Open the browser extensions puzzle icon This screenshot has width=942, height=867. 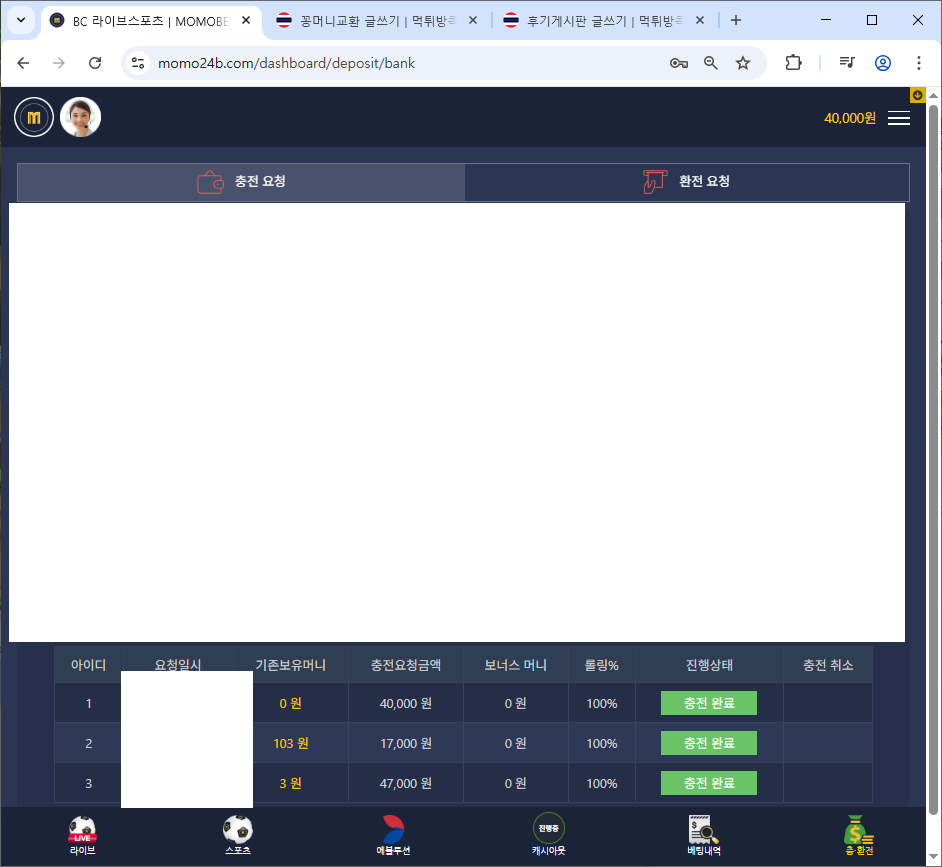coord(793,63)
